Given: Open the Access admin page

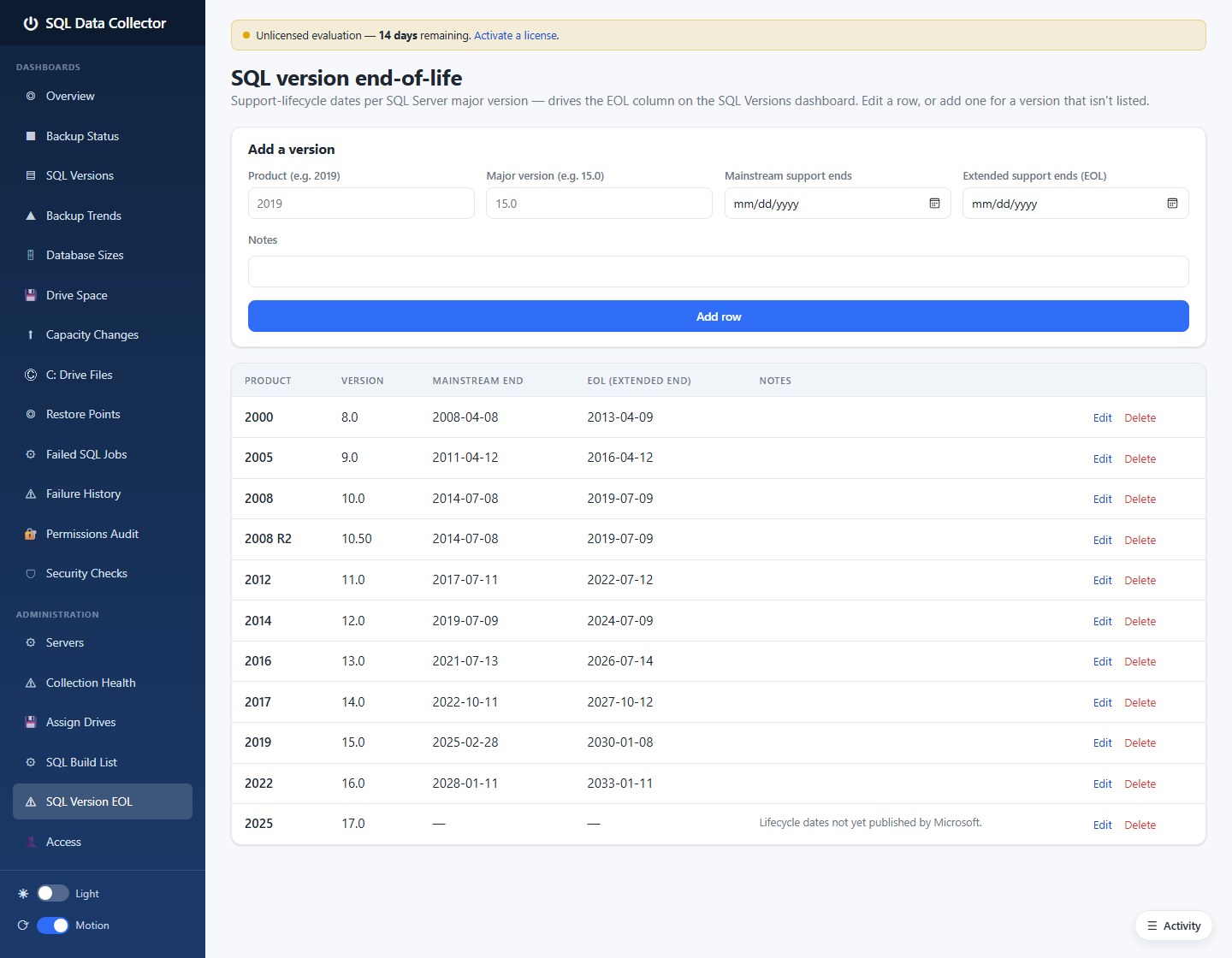Looking at the screenshot, I should pyautogui.click(x=103, y=842).
